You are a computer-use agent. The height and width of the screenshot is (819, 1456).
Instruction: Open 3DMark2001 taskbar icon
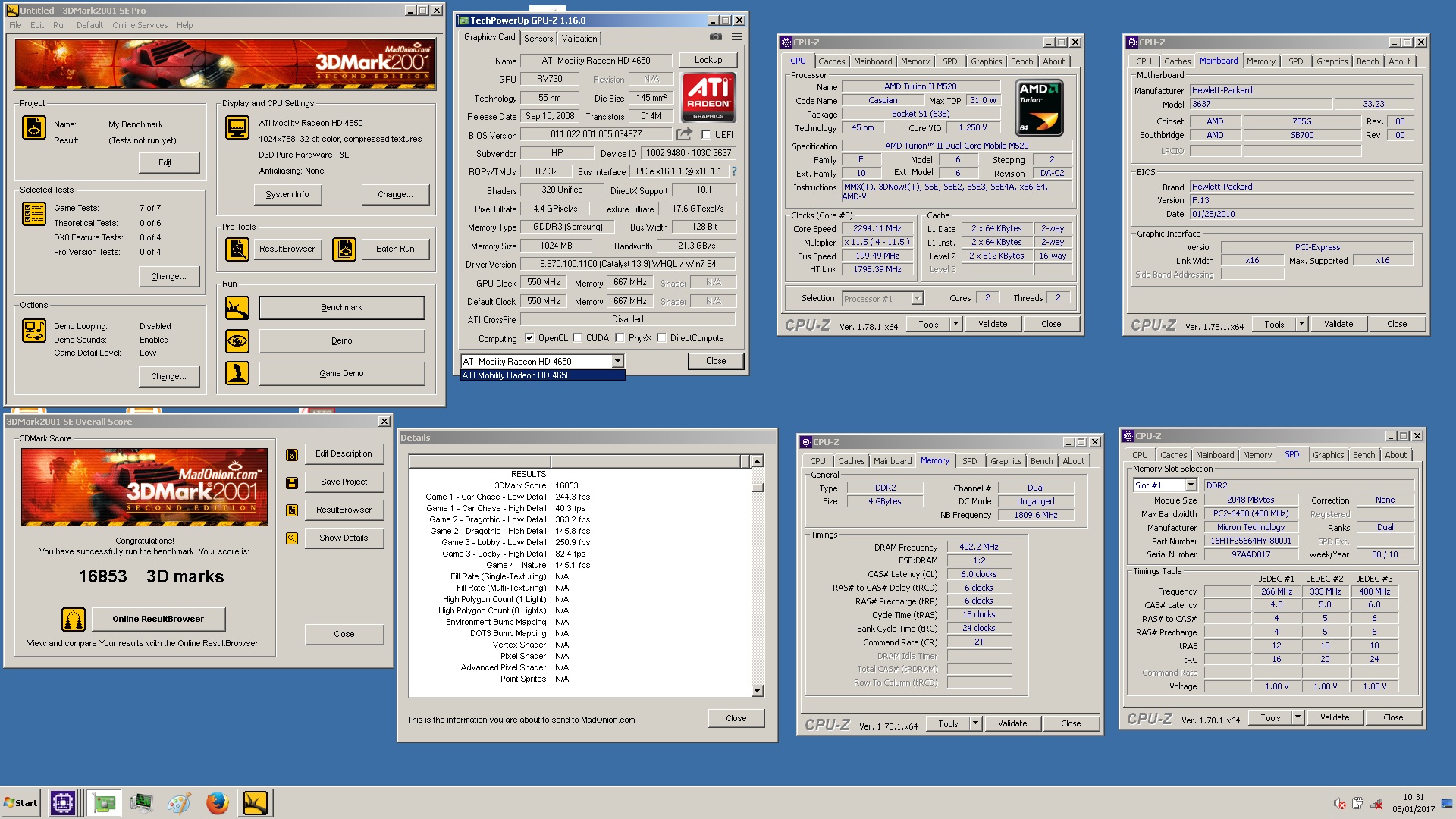pos(256,803)
